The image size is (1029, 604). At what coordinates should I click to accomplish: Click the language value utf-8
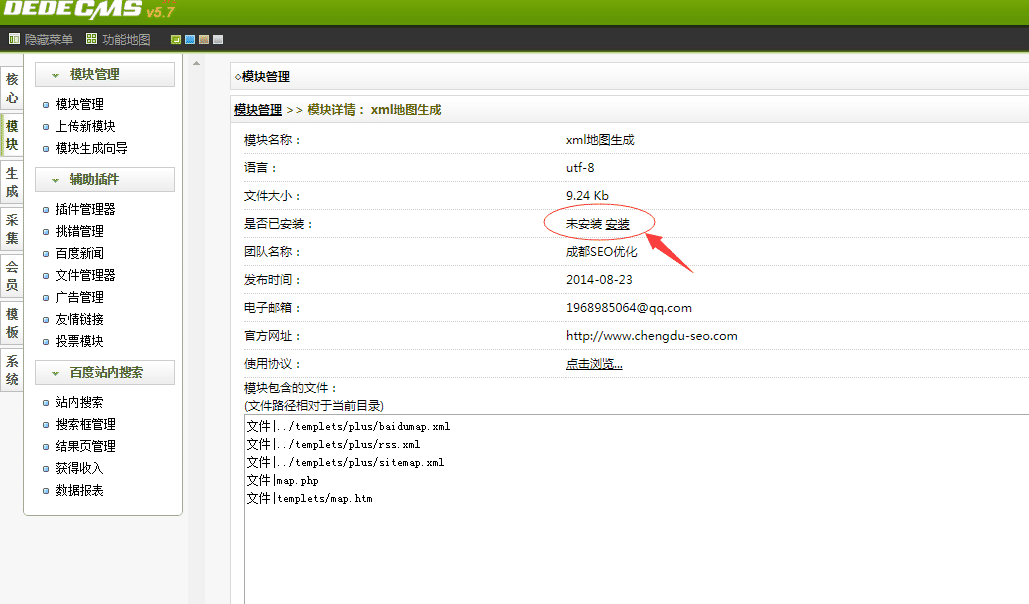(x=580, y=168)
